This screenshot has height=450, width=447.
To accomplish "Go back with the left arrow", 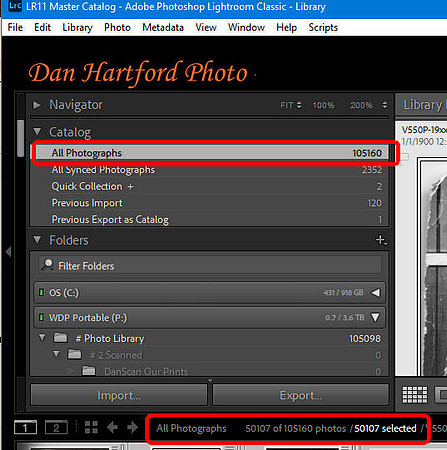I will tap(112, 427).
